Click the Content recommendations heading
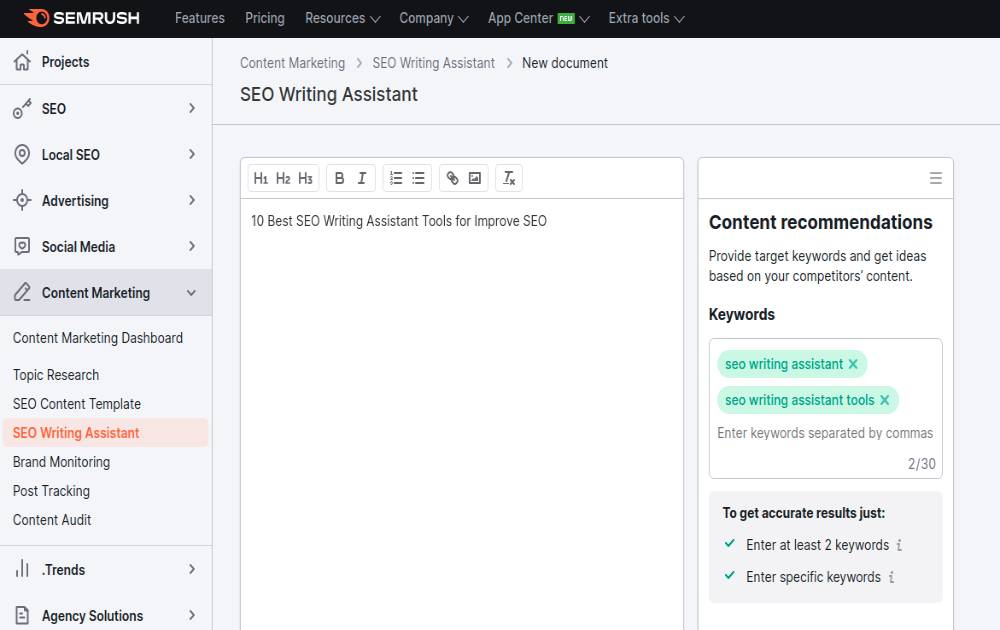 [821, 222]
